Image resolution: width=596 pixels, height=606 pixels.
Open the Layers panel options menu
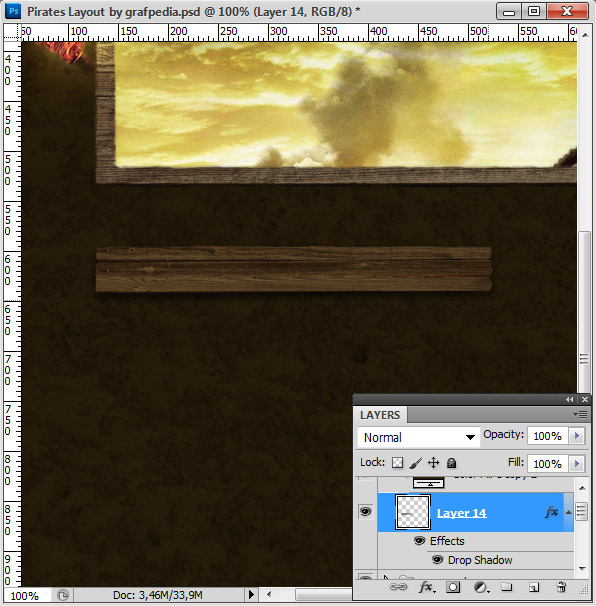[581, 415]
